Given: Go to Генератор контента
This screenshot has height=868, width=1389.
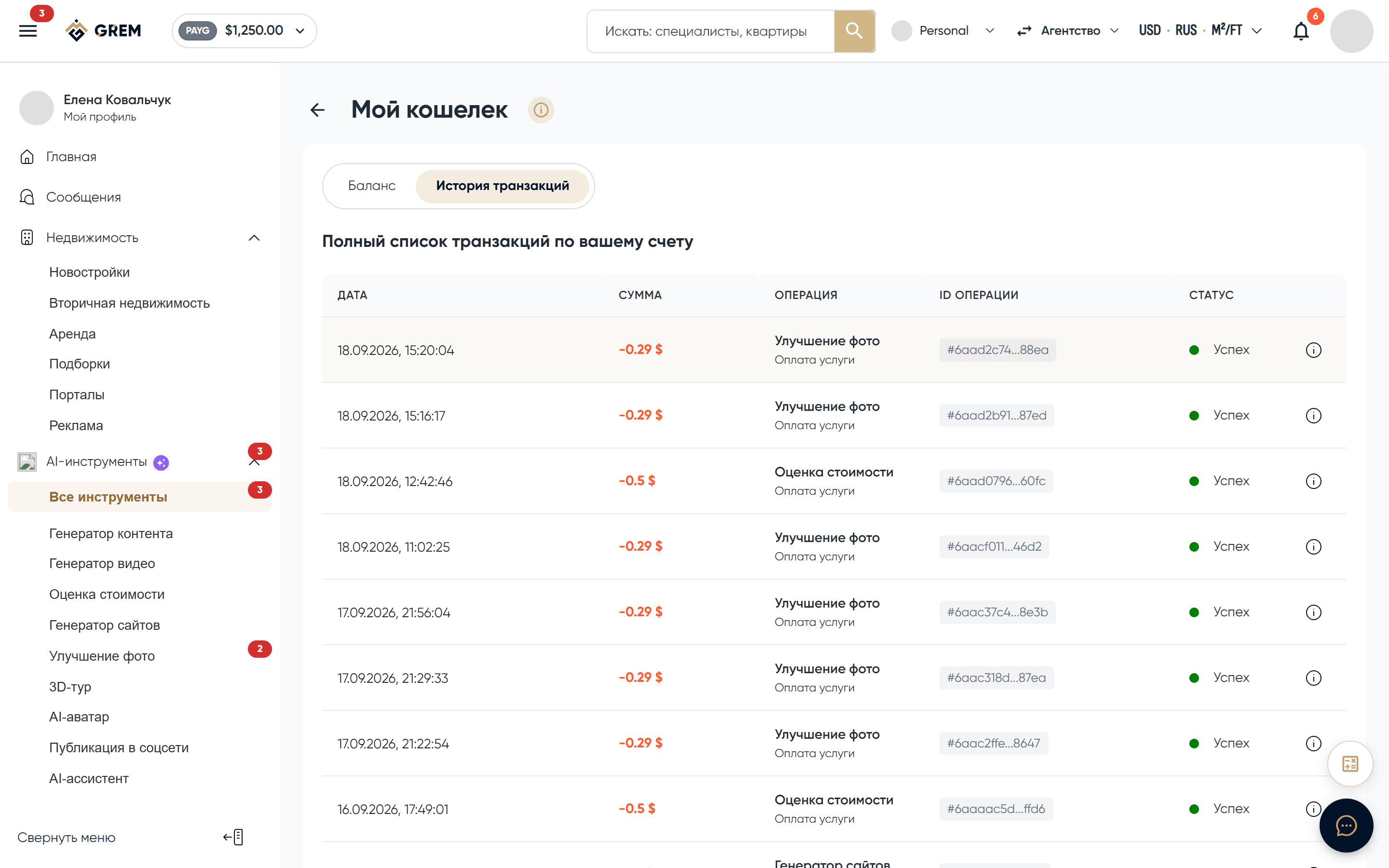Looking at the screenshot, I should point(111,533).
